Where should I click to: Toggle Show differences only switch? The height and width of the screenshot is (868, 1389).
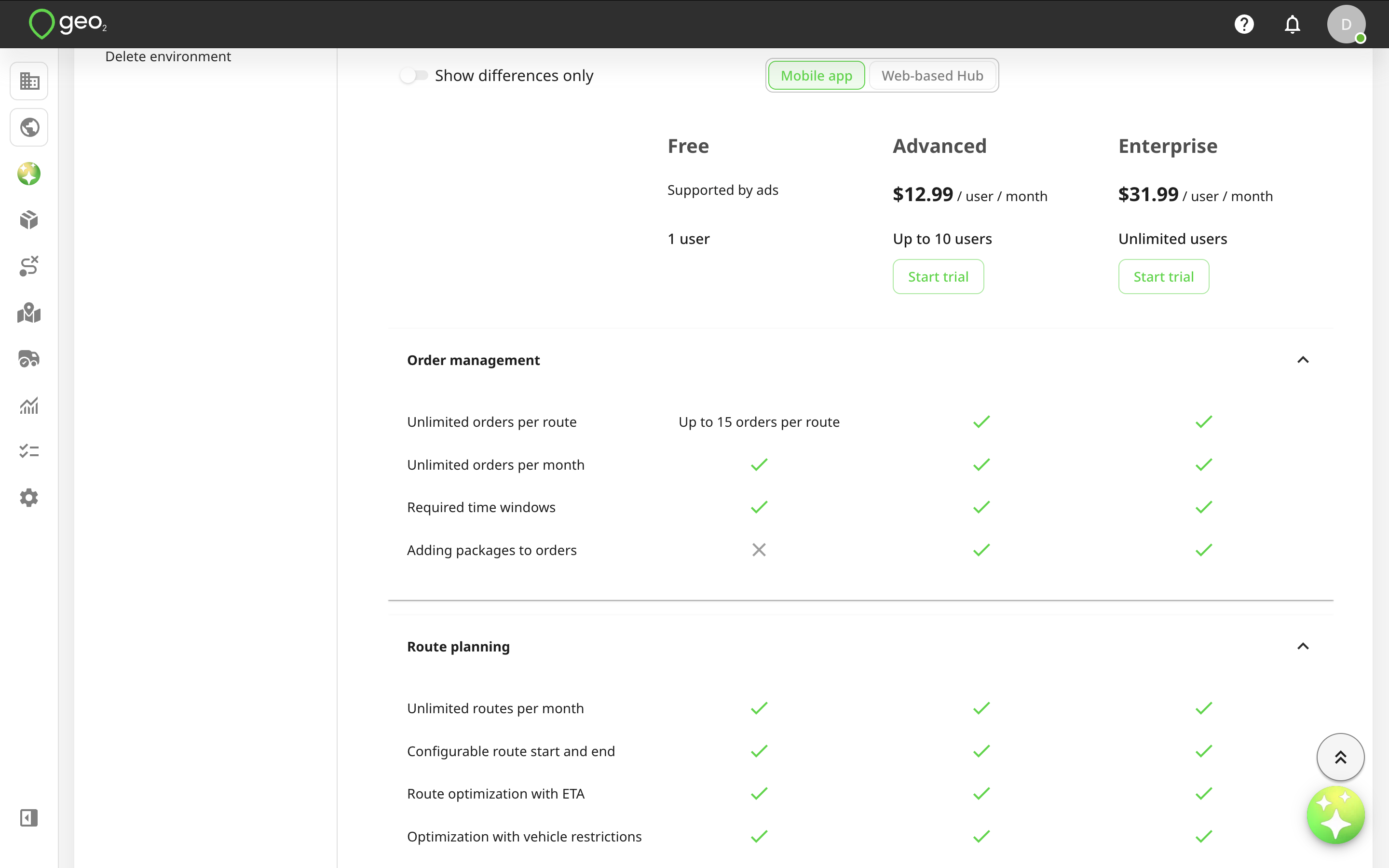tap(414, 75)
